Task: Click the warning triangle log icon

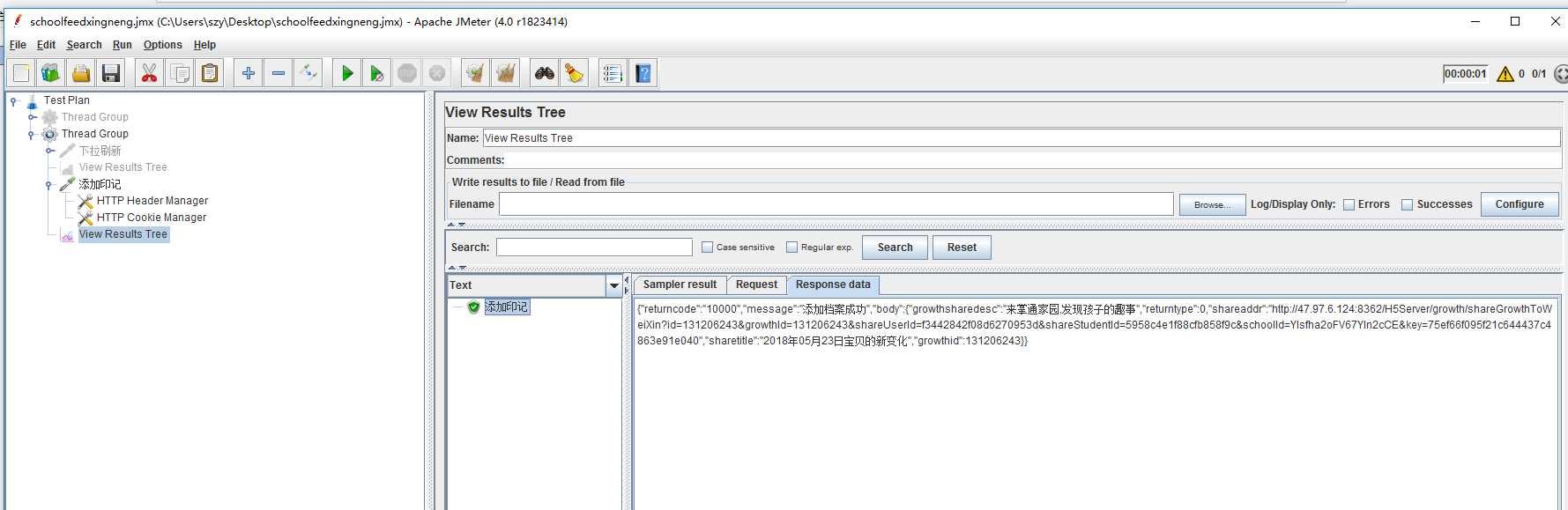Action: pos(1505,74)
